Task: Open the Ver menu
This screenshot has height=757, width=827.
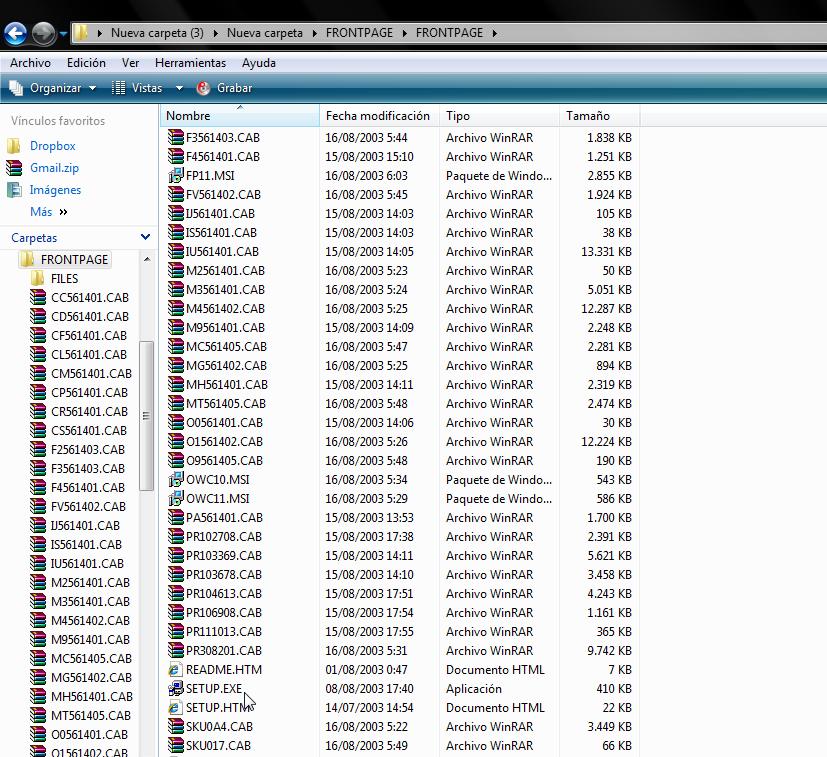Action: tap(130, 63)
